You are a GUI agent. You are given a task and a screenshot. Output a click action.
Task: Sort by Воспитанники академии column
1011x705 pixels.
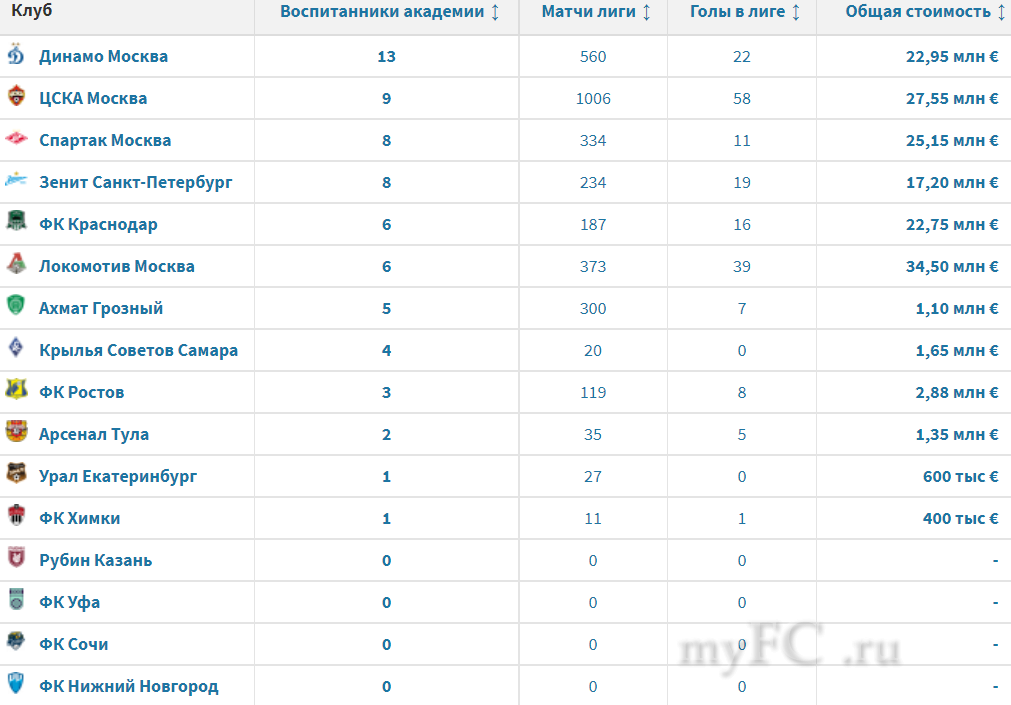pyautogui.click(x=494, y=12)
